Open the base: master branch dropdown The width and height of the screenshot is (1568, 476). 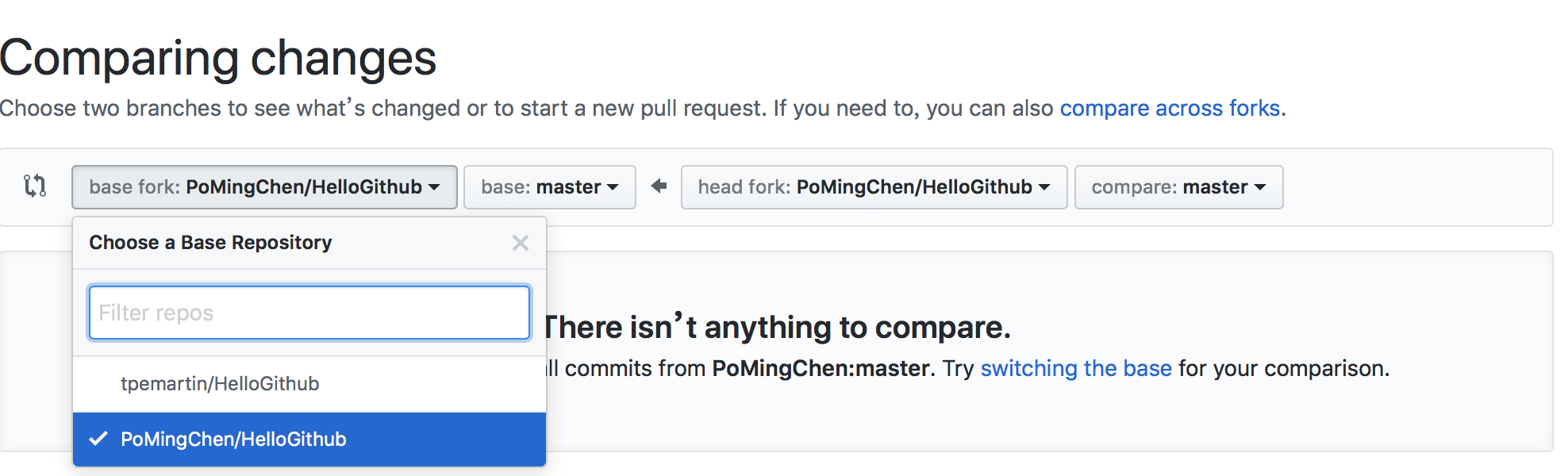549,187
